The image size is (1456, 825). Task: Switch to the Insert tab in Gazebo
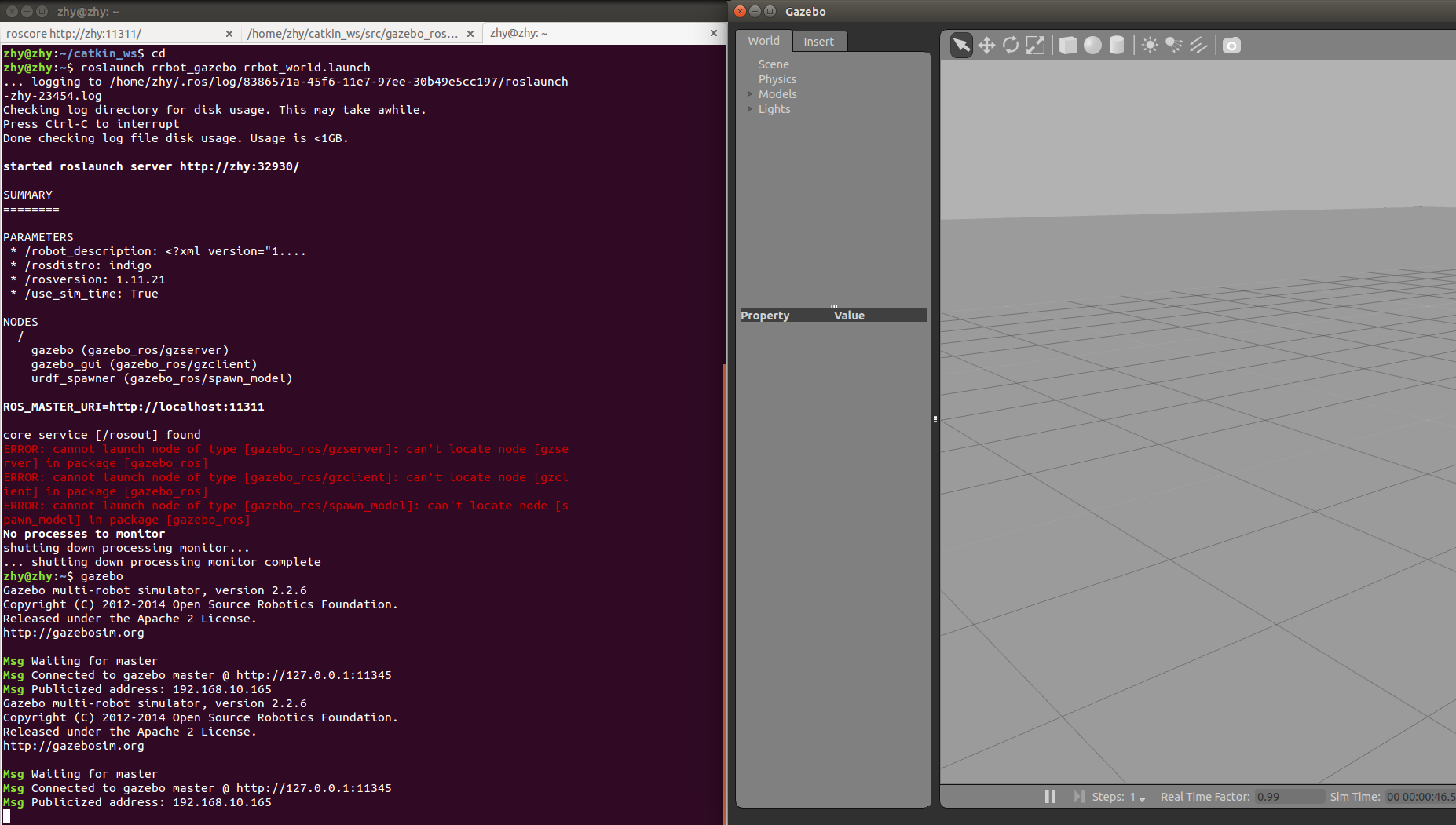818,42
